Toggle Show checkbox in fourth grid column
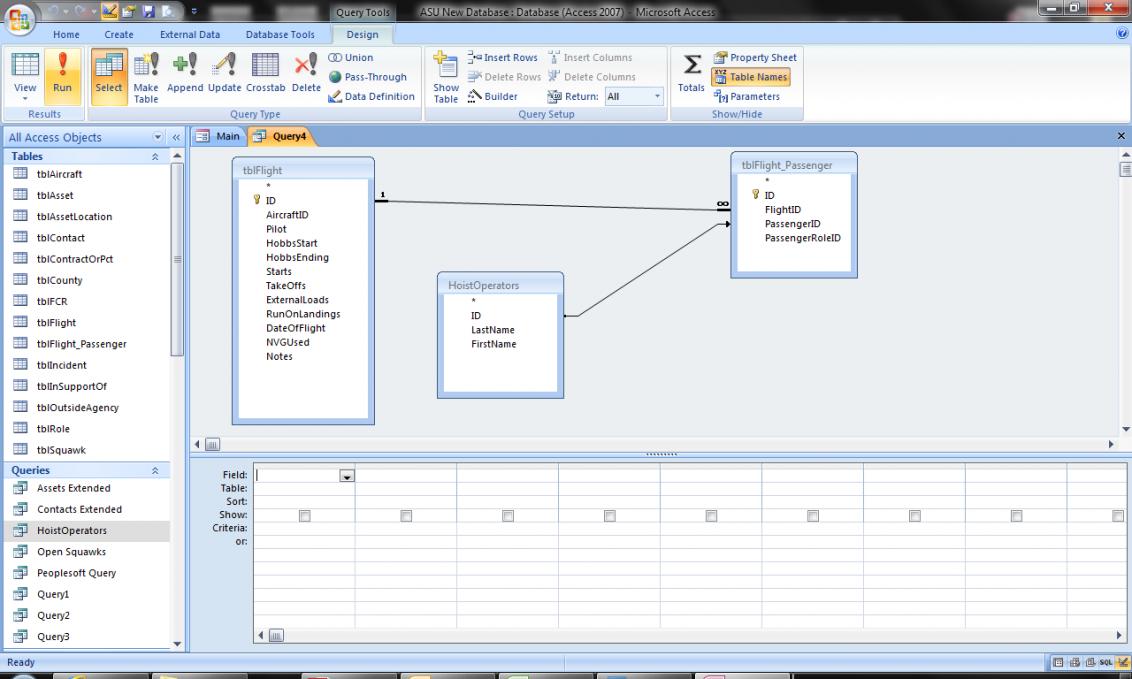This screenshot has width=1132, height=679. 610,516
